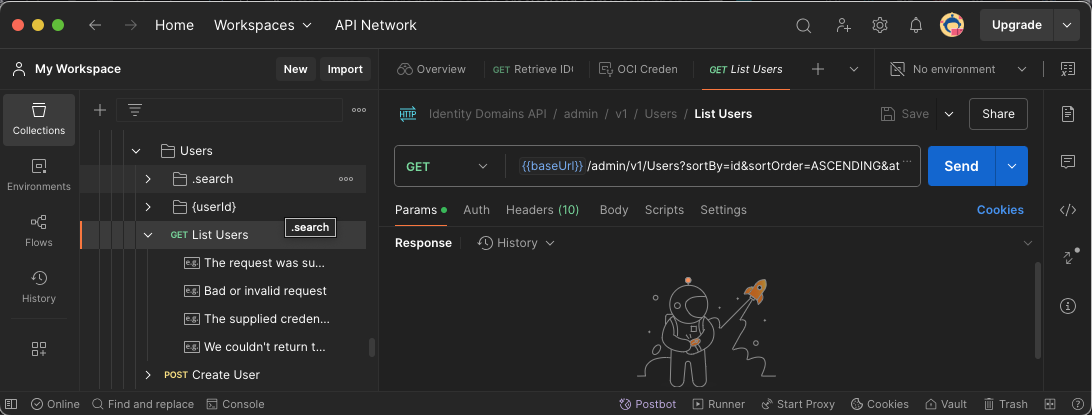The height and width of the screenshot is (415, 1092).
Task: Go forward with the right arrow
Action: tap(130, 25)
